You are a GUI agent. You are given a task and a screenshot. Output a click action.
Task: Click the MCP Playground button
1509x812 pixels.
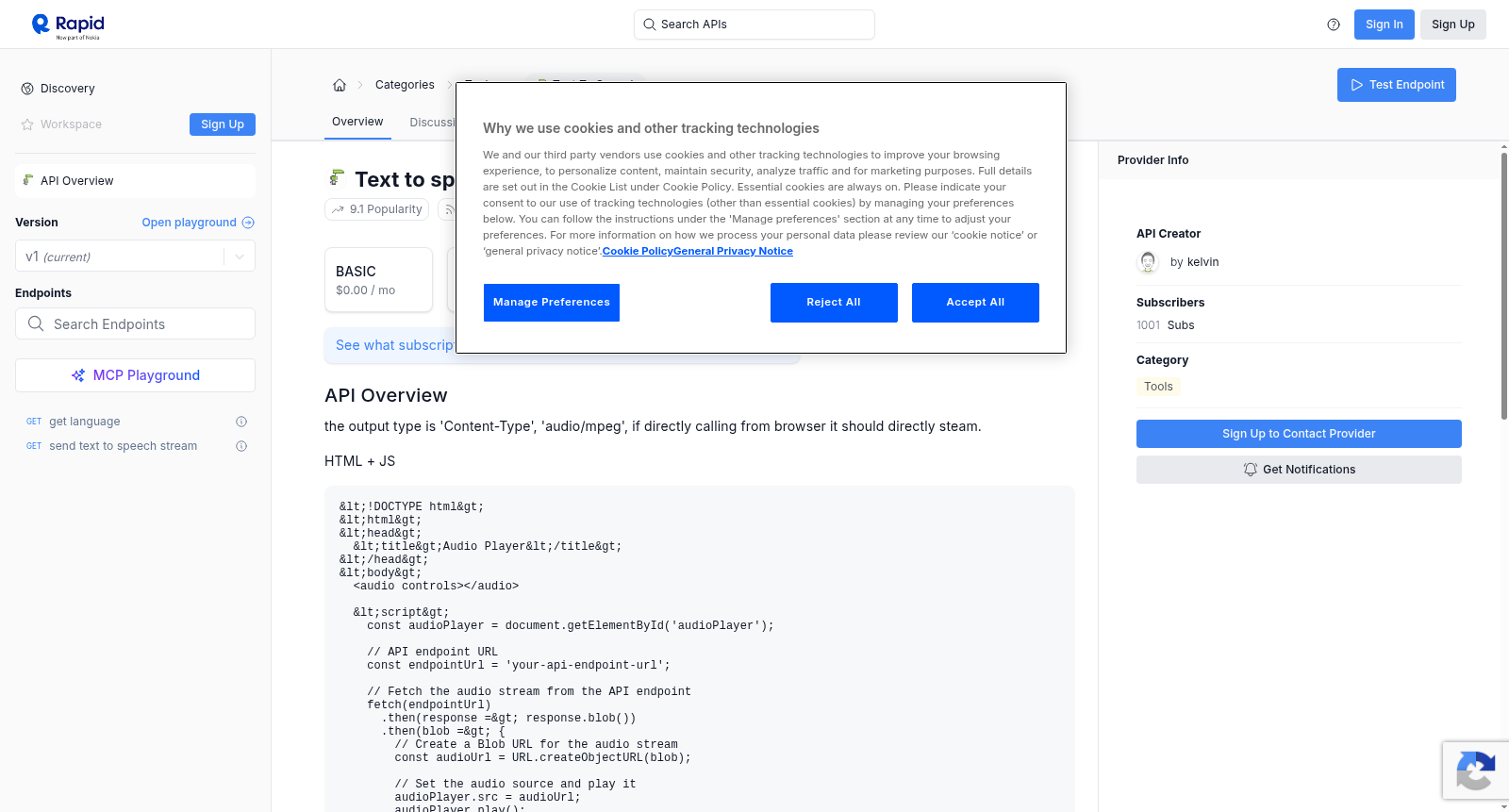[x=135, y=375]
